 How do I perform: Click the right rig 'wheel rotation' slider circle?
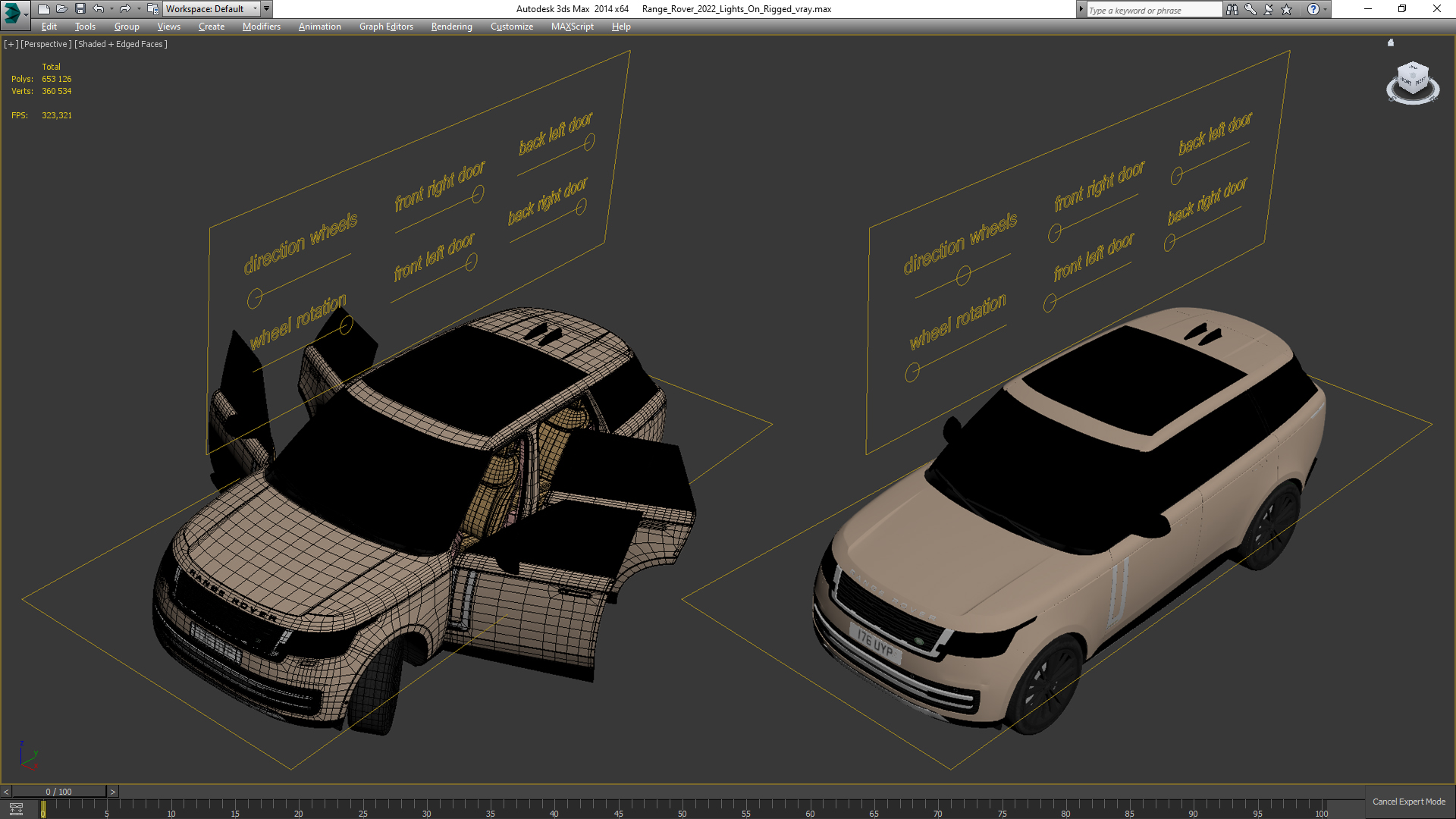click(912, 372)
